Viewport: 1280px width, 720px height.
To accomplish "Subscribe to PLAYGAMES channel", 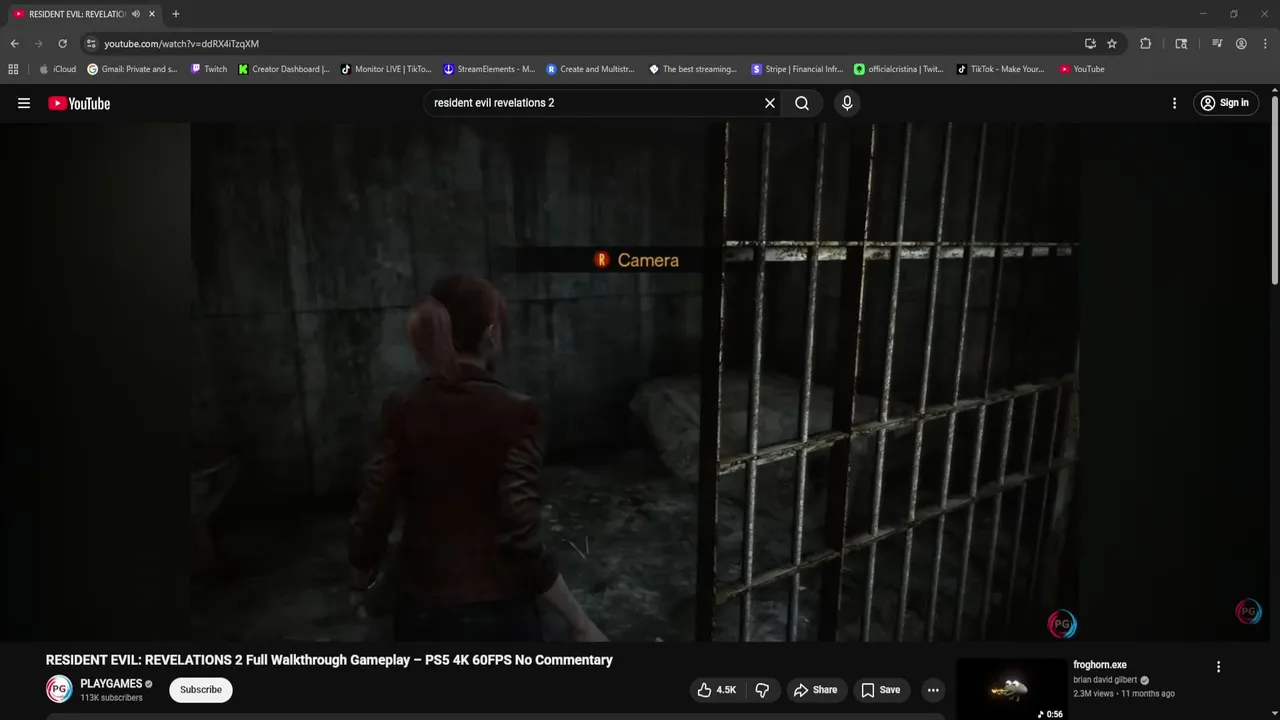I will tap(201, 690).
